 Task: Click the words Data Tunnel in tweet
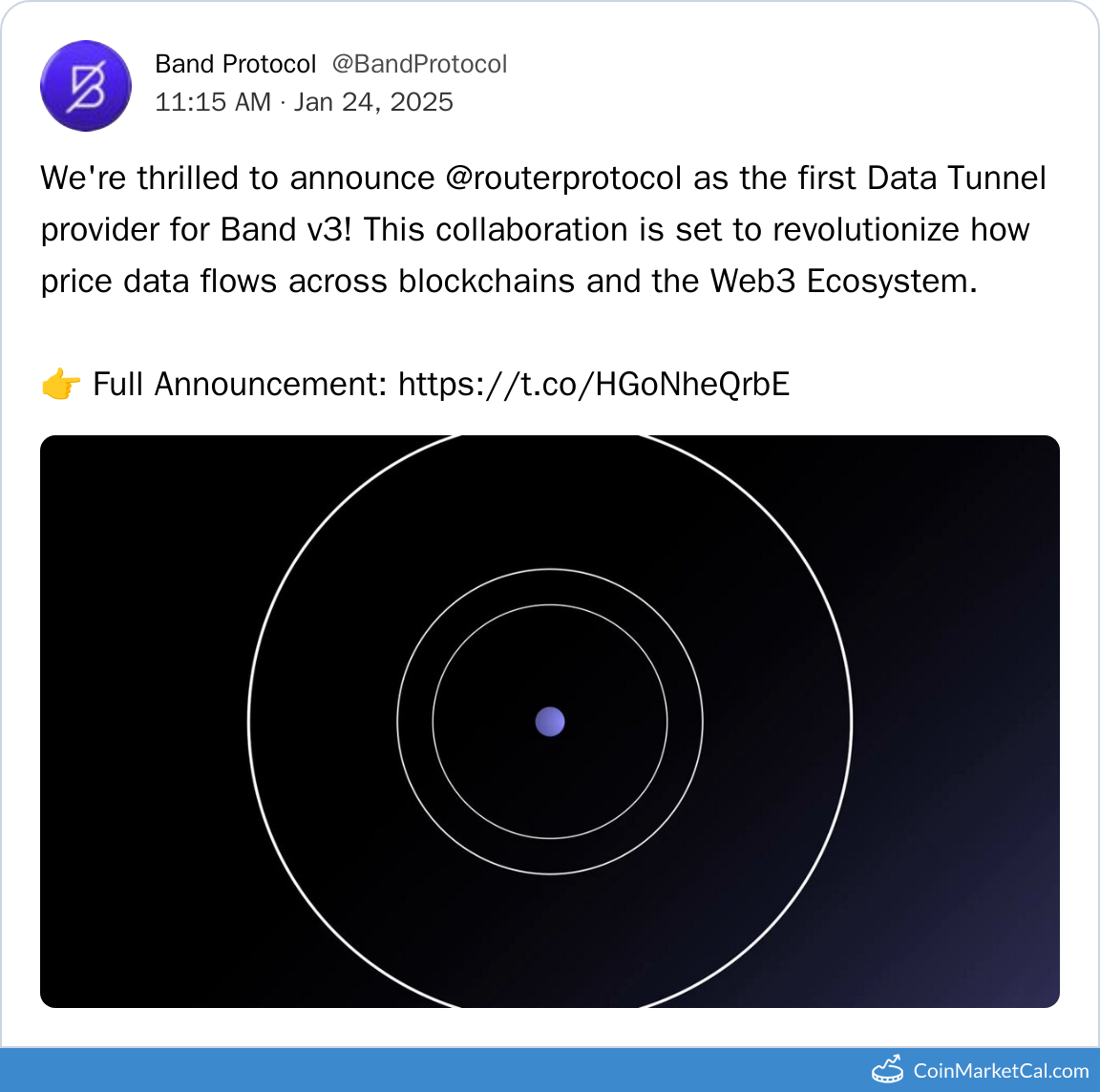(957, 178)
